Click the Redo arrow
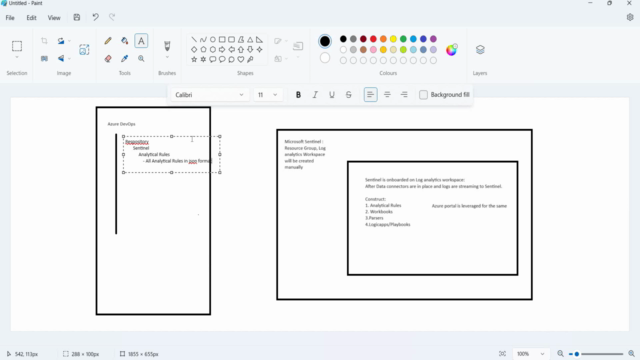This screenshot has width=640, height=360. pyautogui.click(x=112, y=18)
